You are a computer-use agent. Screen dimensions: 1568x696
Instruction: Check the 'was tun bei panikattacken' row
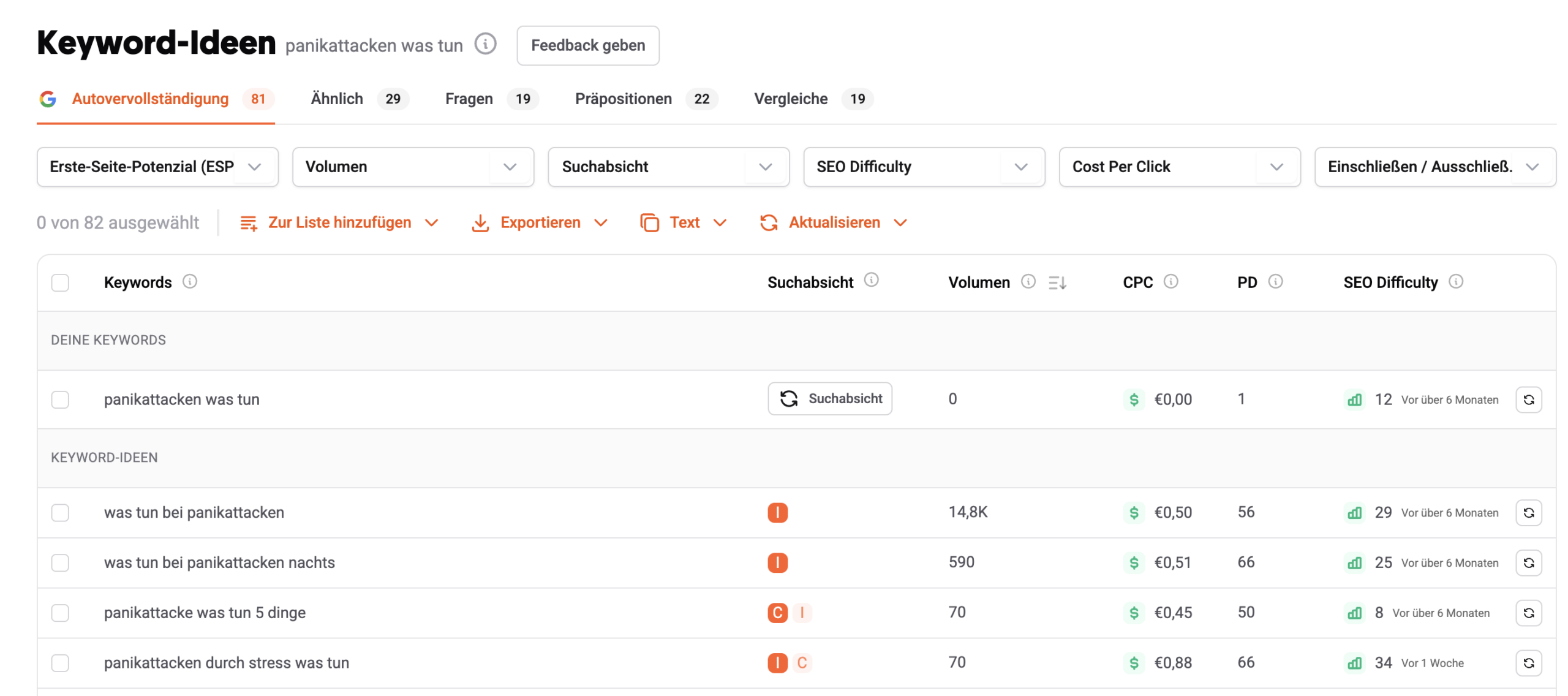60,512
